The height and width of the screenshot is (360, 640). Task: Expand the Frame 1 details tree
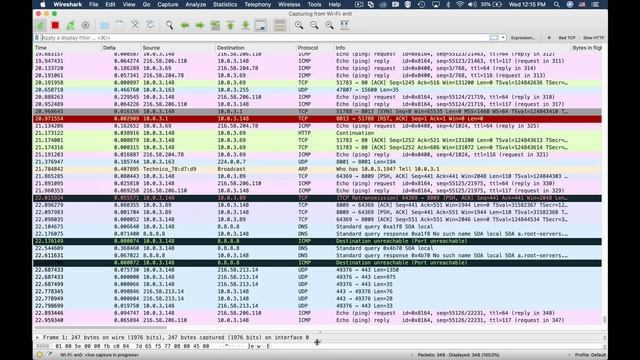pos(38,338)
